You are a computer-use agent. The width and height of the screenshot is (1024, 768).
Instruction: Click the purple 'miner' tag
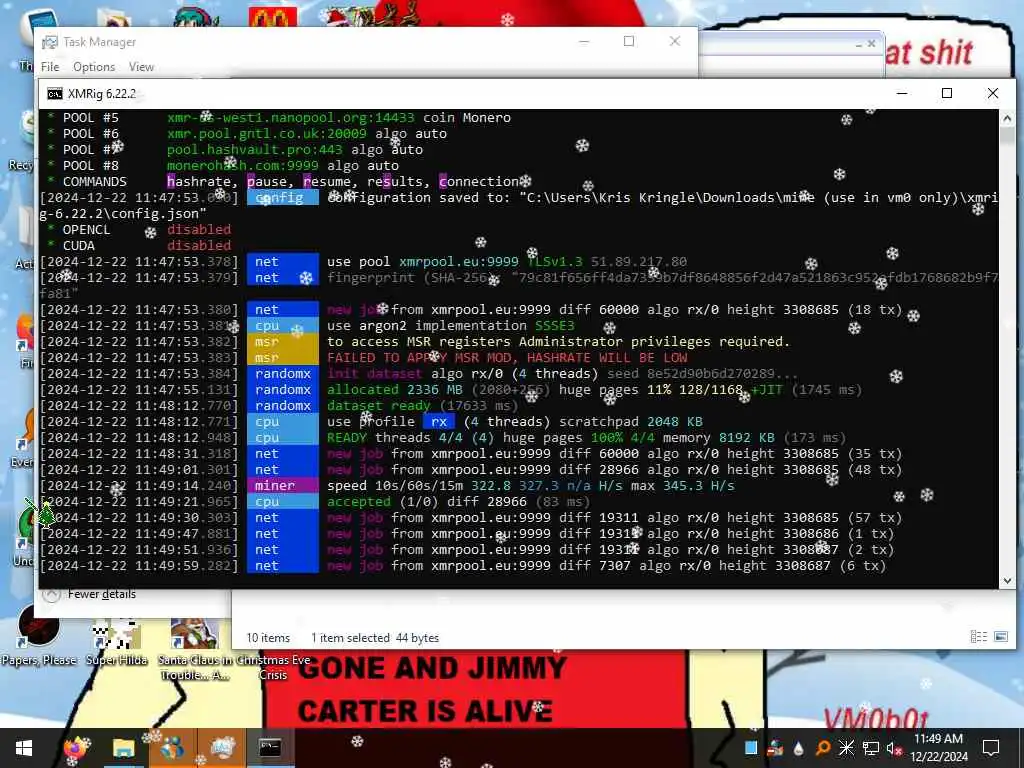pyautogui.click(x=282, y=486)
